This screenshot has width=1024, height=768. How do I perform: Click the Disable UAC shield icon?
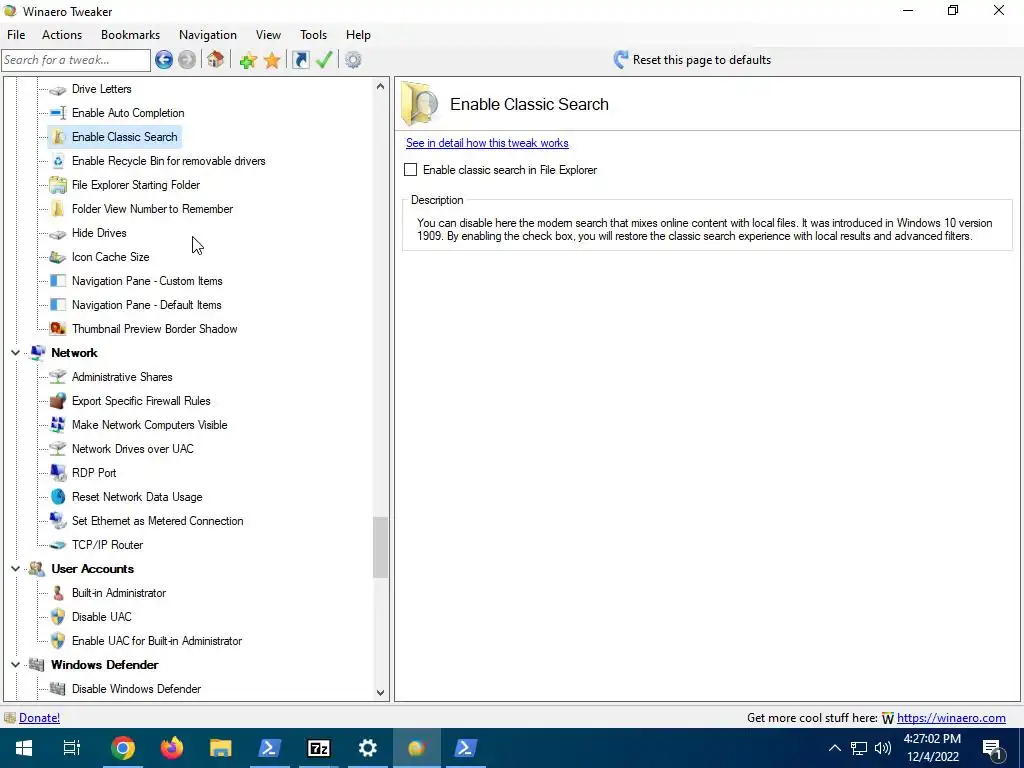click(58, 617)
